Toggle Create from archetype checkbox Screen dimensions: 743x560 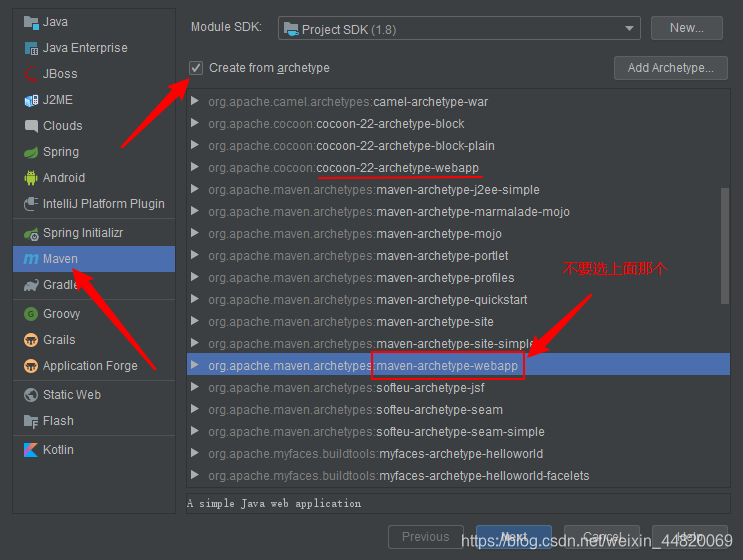click(x=196, y=68)
